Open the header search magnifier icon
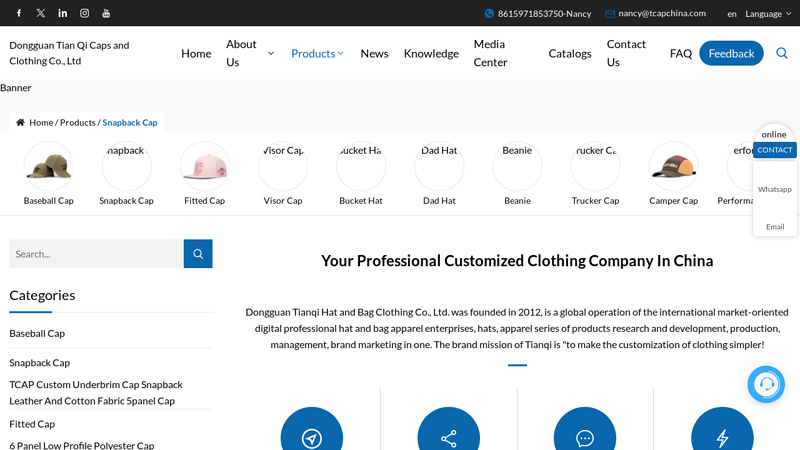Image resolution: width=800 pixels, height=450 pixels. tap(782, 53)
